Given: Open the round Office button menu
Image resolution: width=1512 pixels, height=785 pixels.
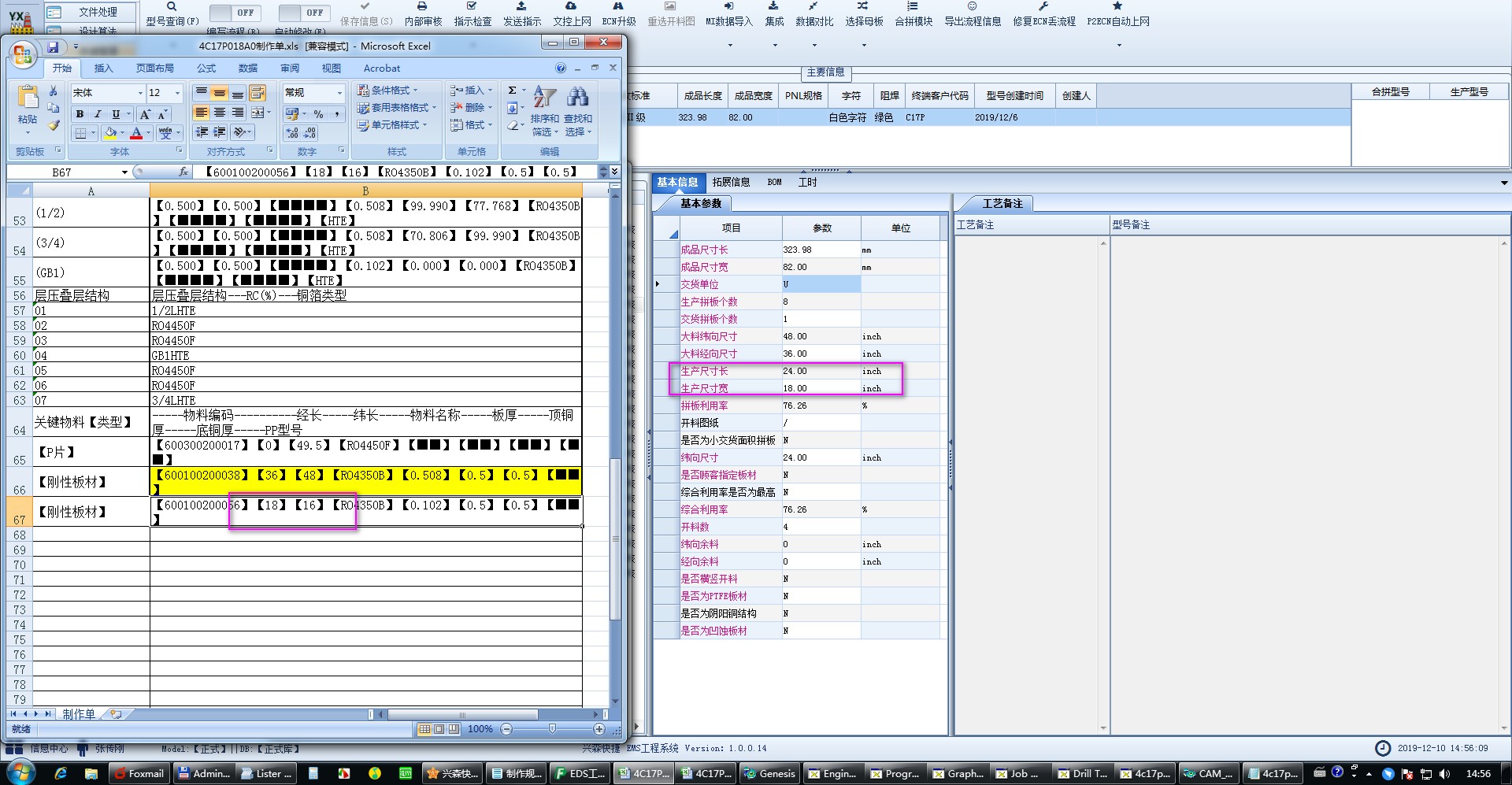Looking at the screenshot, I should coord(23,54).
